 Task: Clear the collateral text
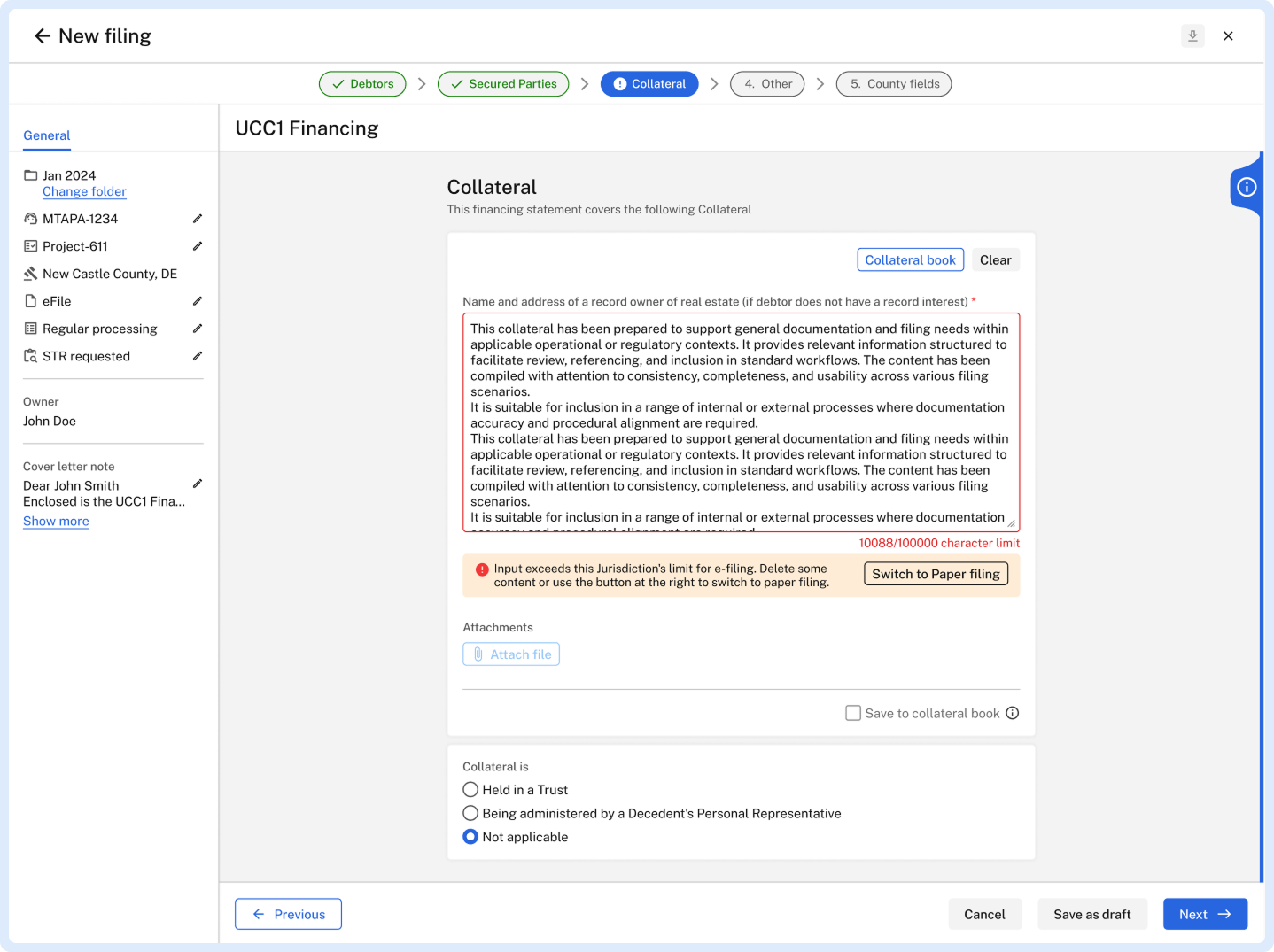(996, 260)
